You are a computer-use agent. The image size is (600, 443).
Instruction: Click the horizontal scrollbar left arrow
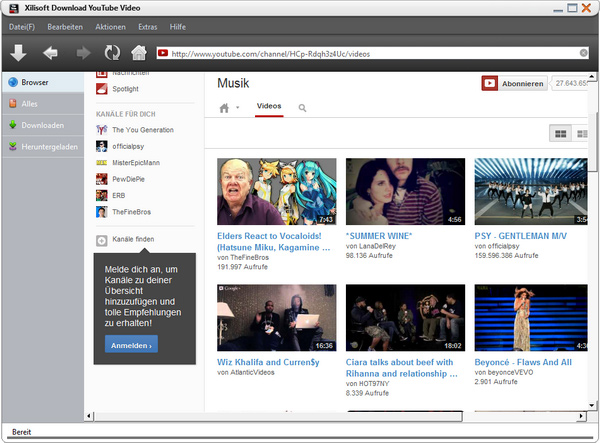pyautogui.click(x=89, y=416)
